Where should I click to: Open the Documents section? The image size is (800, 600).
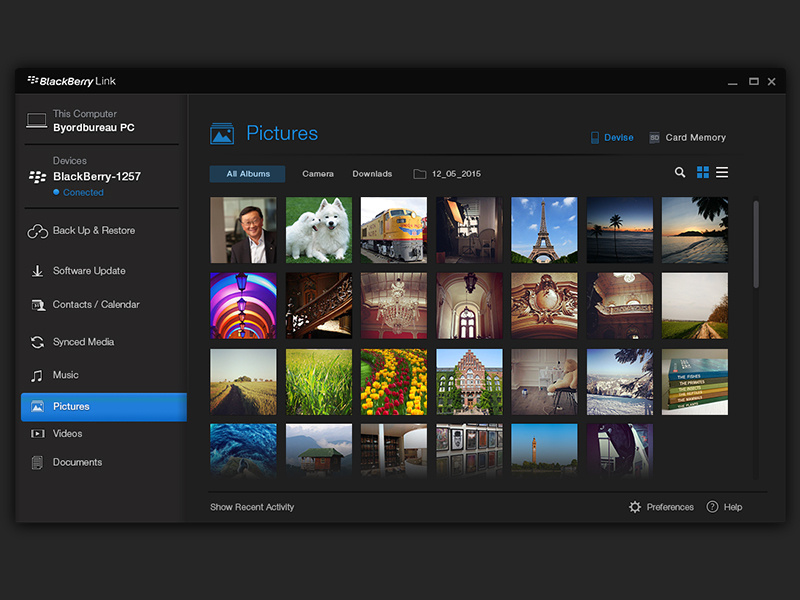77,463
